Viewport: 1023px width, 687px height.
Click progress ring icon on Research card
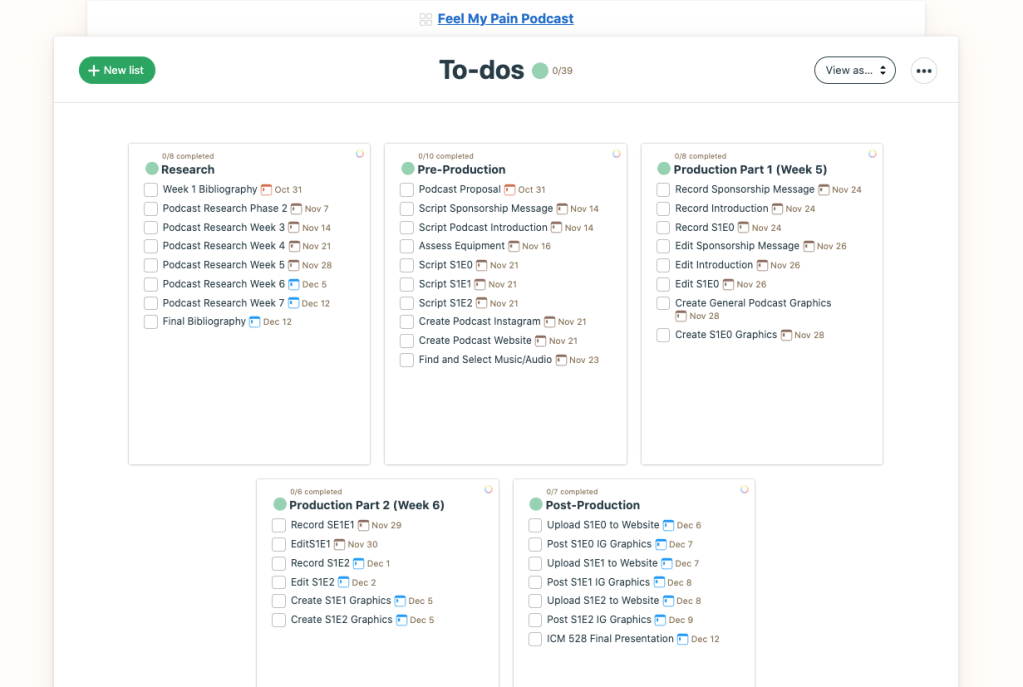360,154
